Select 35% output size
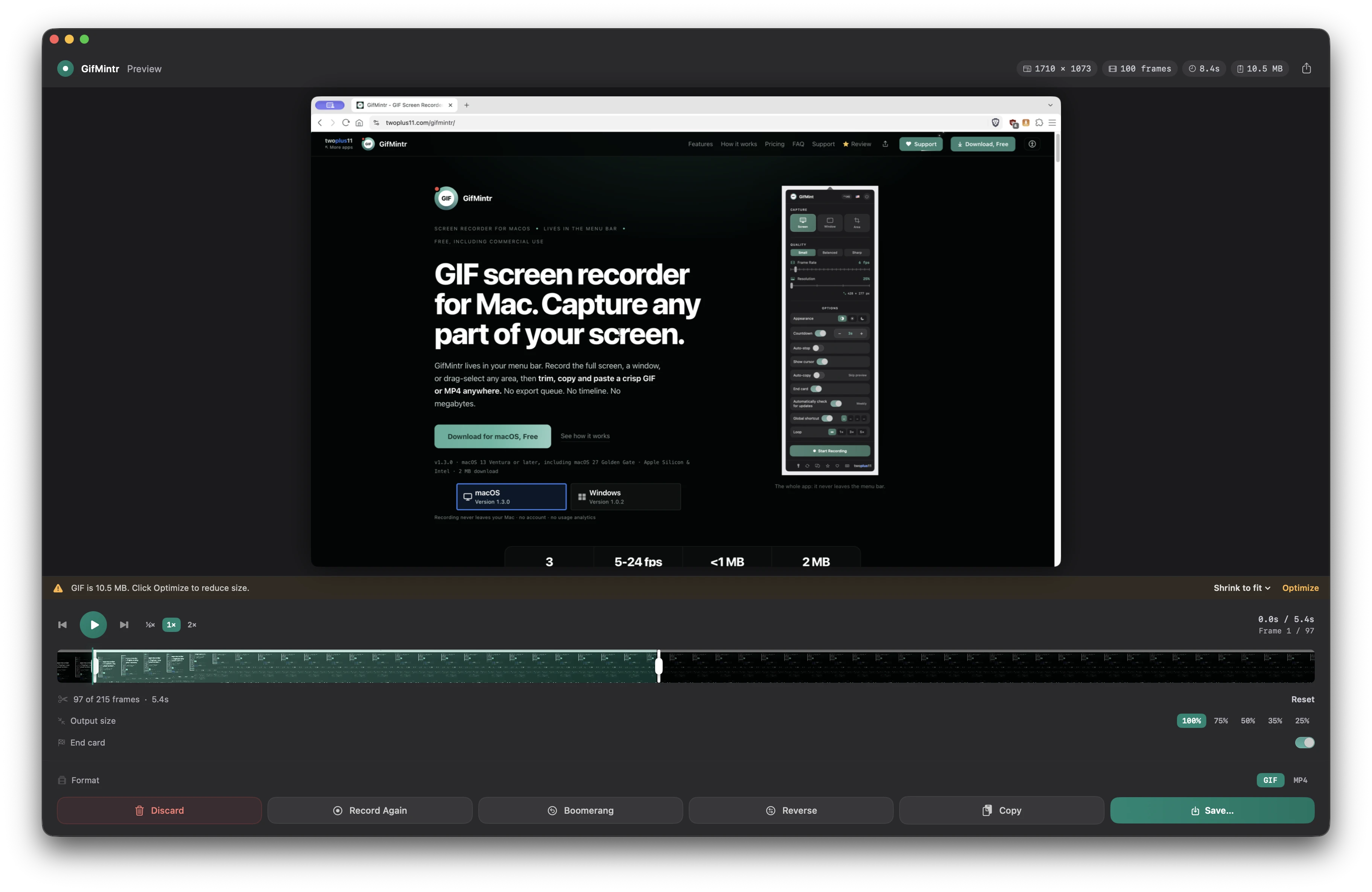 (x=1274, y=721)
